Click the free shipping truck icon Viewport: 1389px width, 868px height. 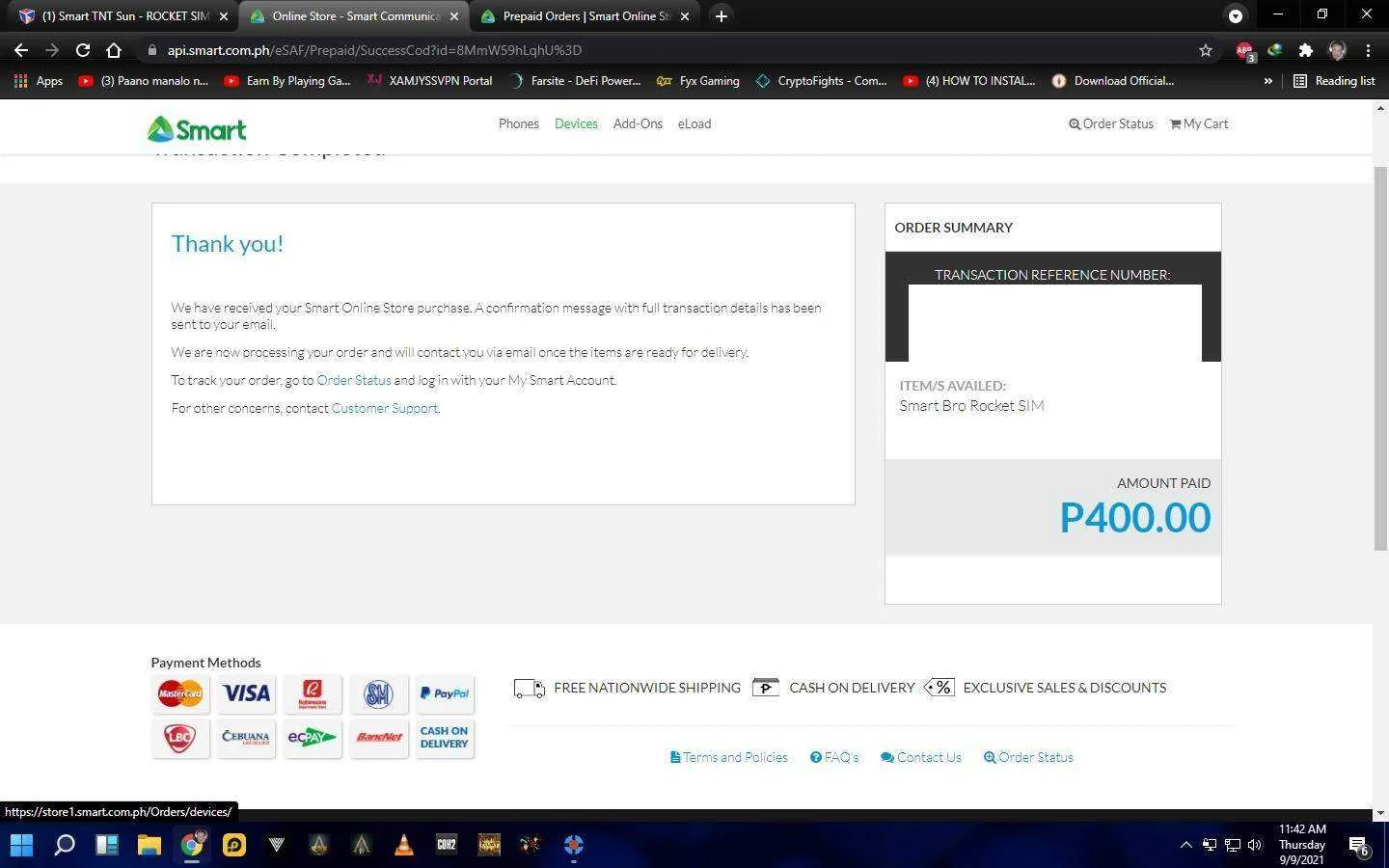(530, 688)
